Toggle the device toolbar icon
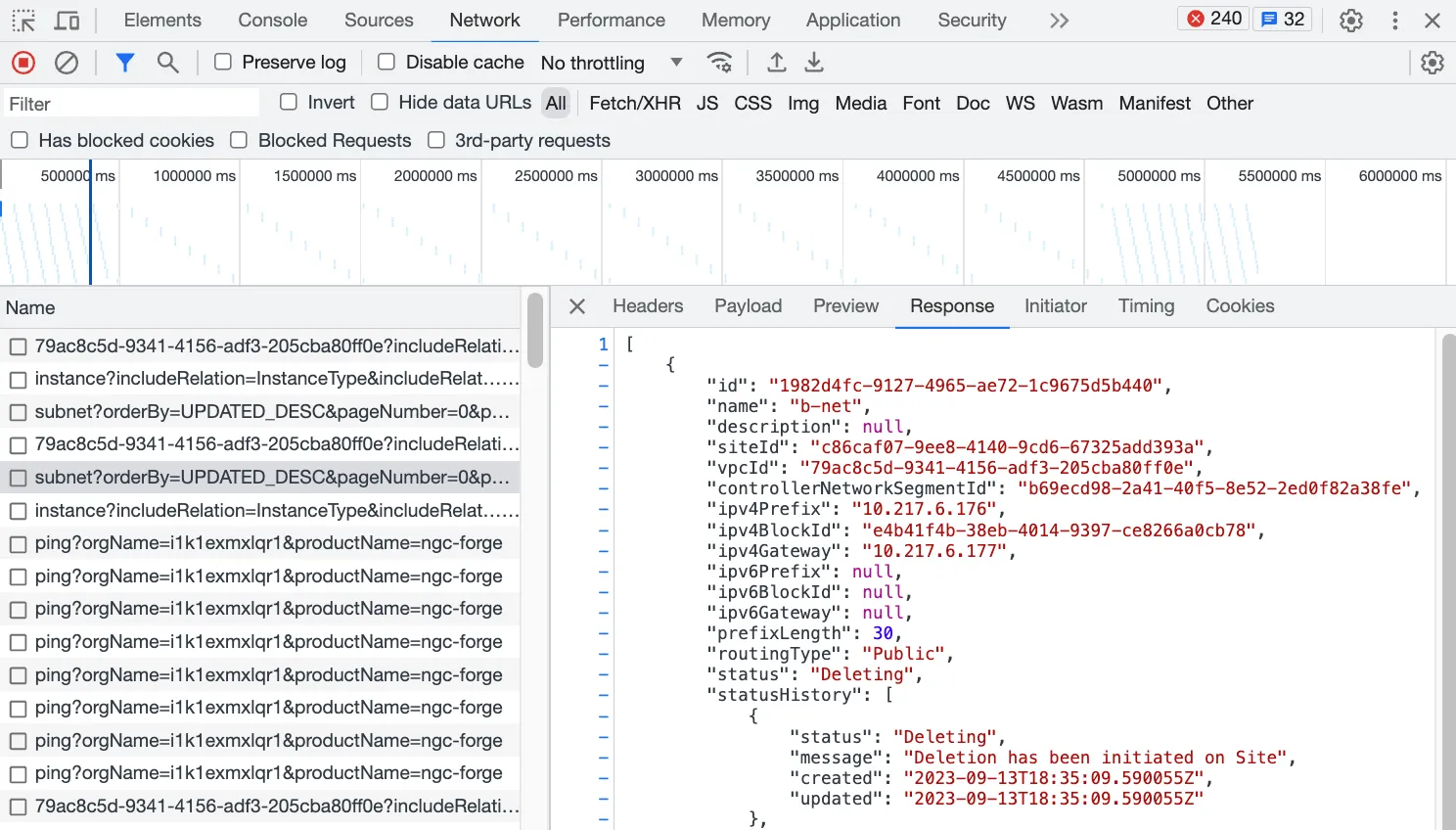Viewport: 1456px width, 830px height. coord(67,21)
